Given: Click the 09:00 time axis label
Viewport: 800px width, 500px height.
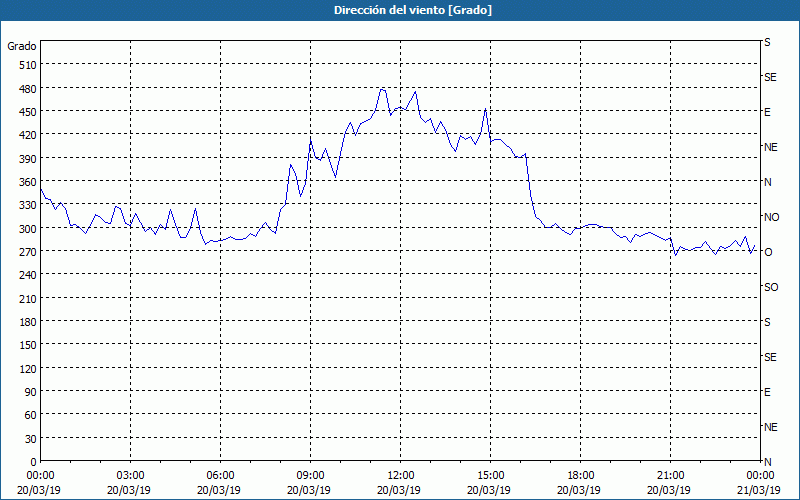Looking at the screenshot, I should [310, 476].
